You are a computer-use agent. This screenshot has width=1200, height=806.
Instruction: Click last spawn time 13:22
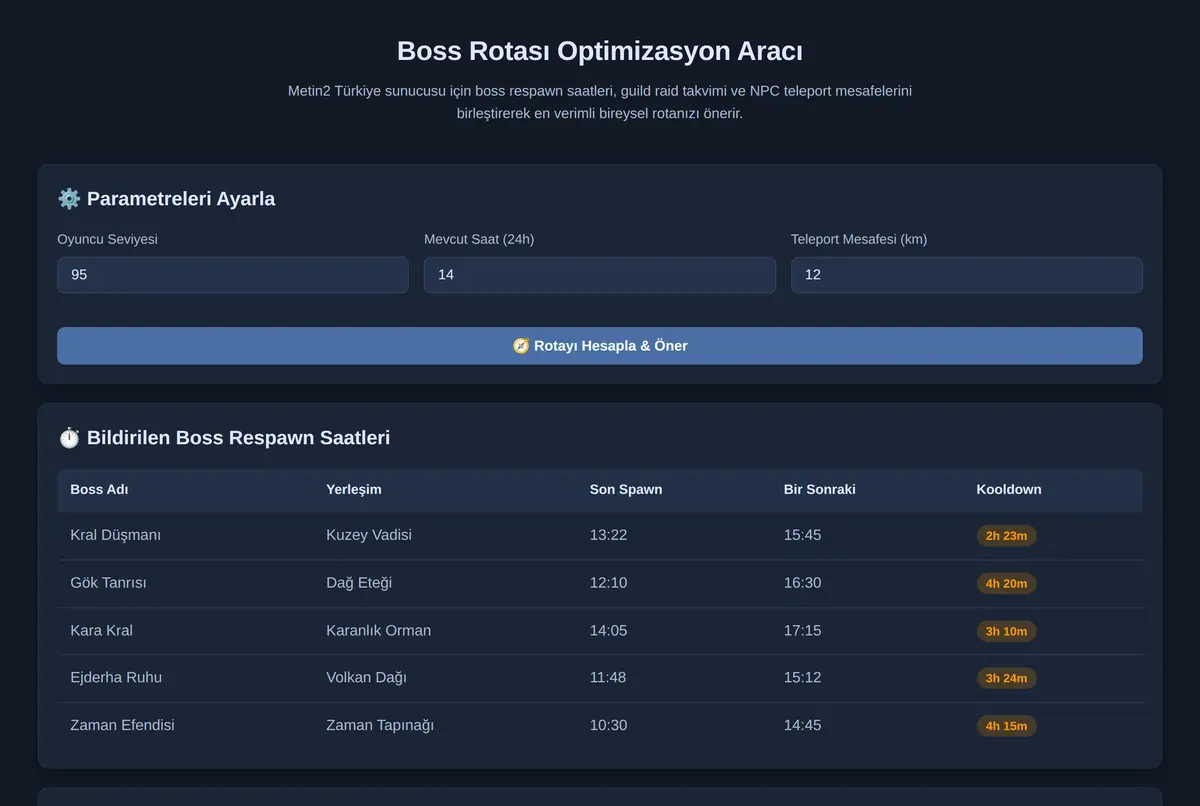click(609, 535)
